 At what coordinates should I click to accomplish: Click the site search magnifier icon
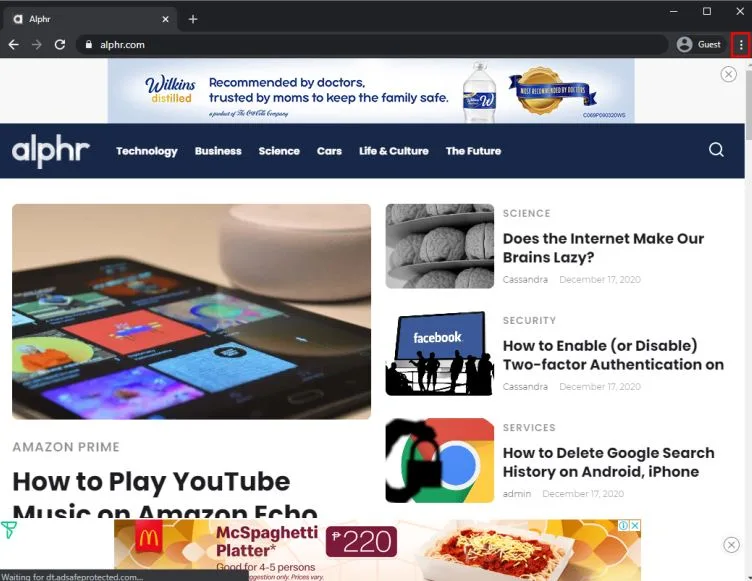tap(717, 150)
